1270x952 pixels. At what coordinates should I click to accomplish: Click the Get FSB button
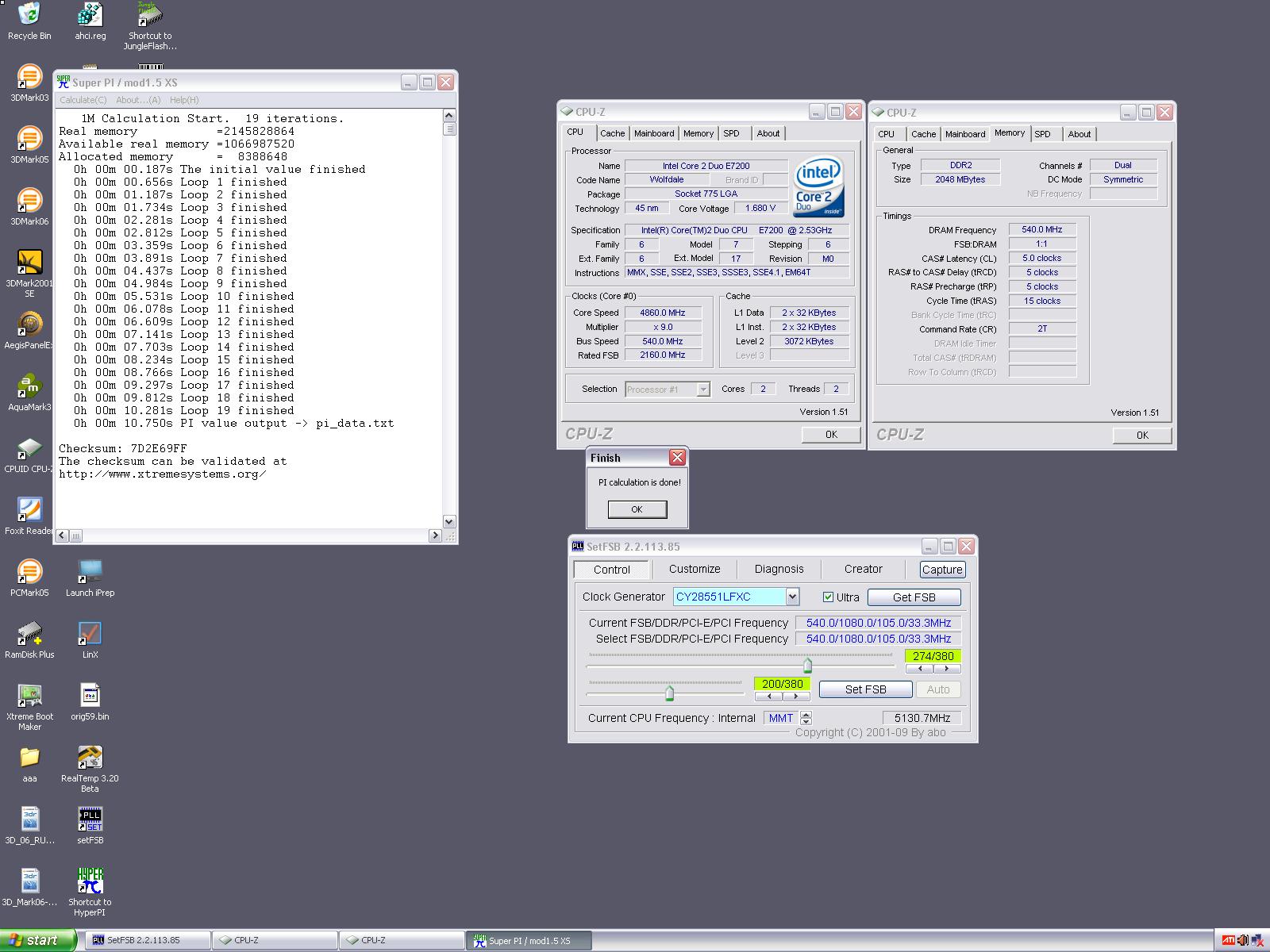point(914,597)
